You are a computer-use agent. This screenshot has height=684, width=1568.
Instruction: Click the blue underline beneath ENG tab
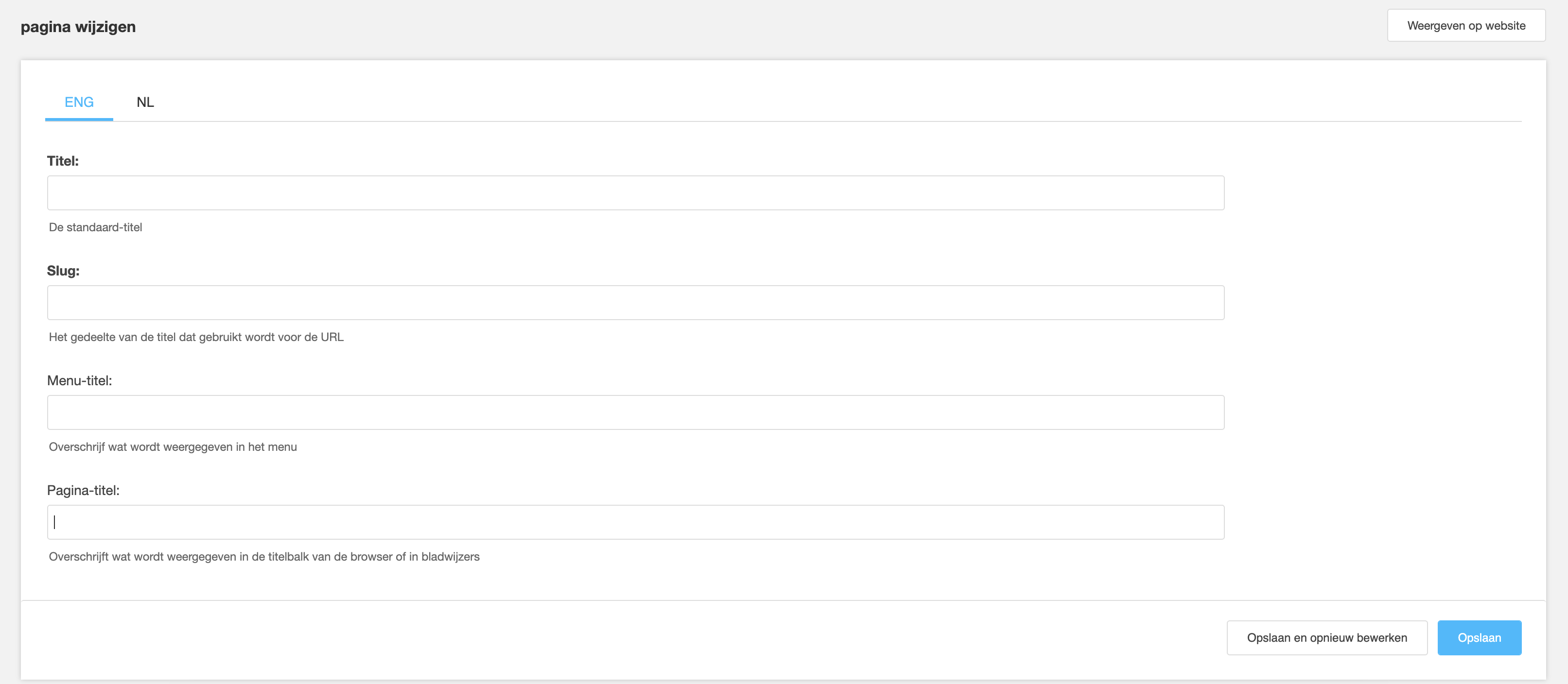tap(79, 120)
